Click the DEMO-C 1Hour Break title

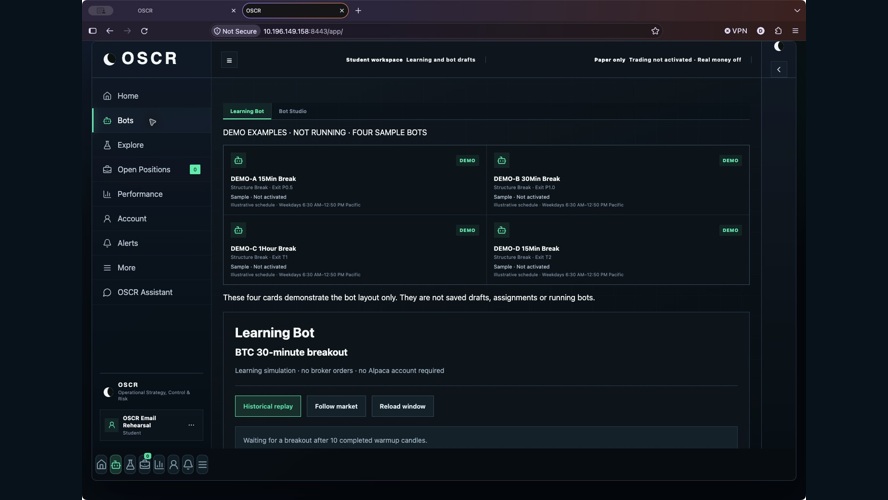coord(263,249)
